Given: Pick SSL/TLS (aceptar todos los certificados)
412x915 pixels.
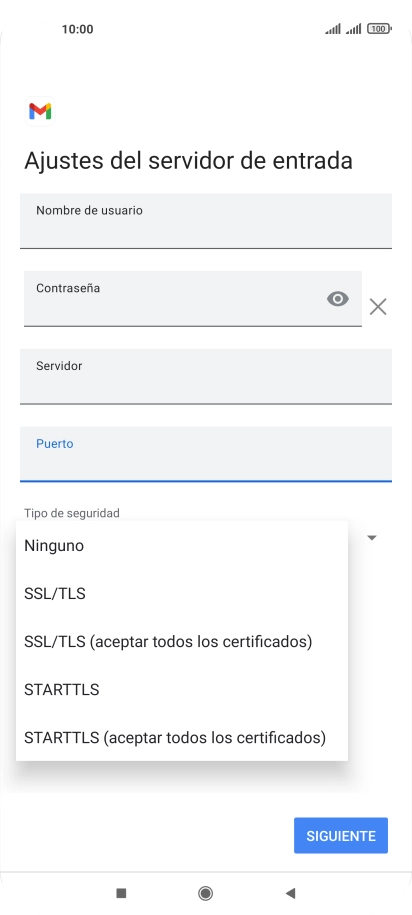Looking at the screenshot, I should [x=182, y=641].
